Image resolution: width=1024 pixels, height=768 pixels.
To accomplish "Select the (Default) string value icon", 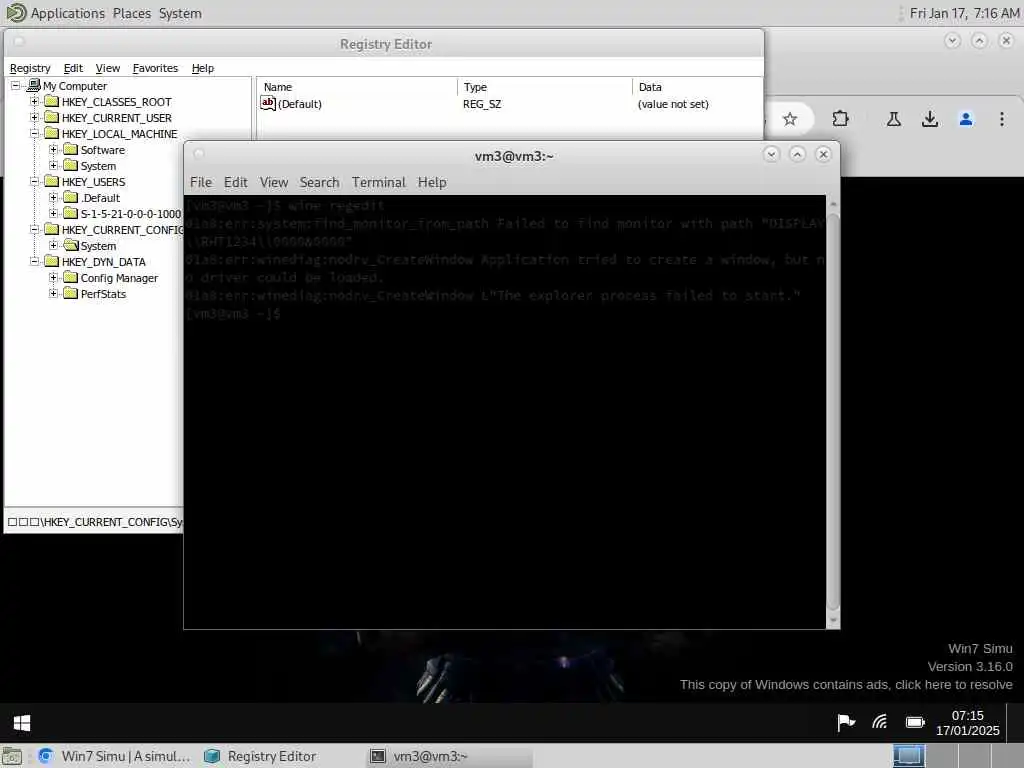I will pos(268,103).
